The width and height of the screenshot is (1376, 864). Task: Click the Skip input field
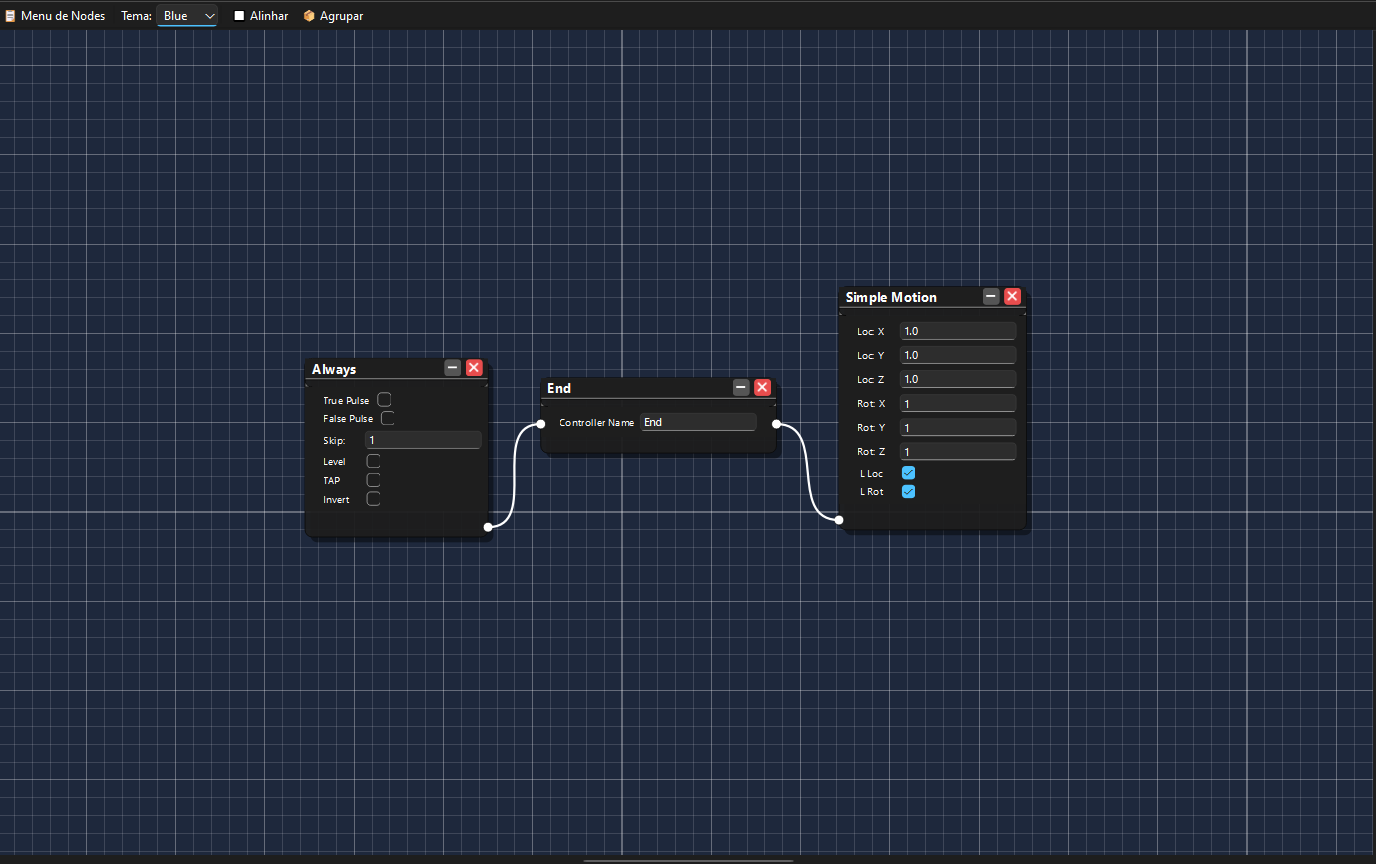[423, 440]
